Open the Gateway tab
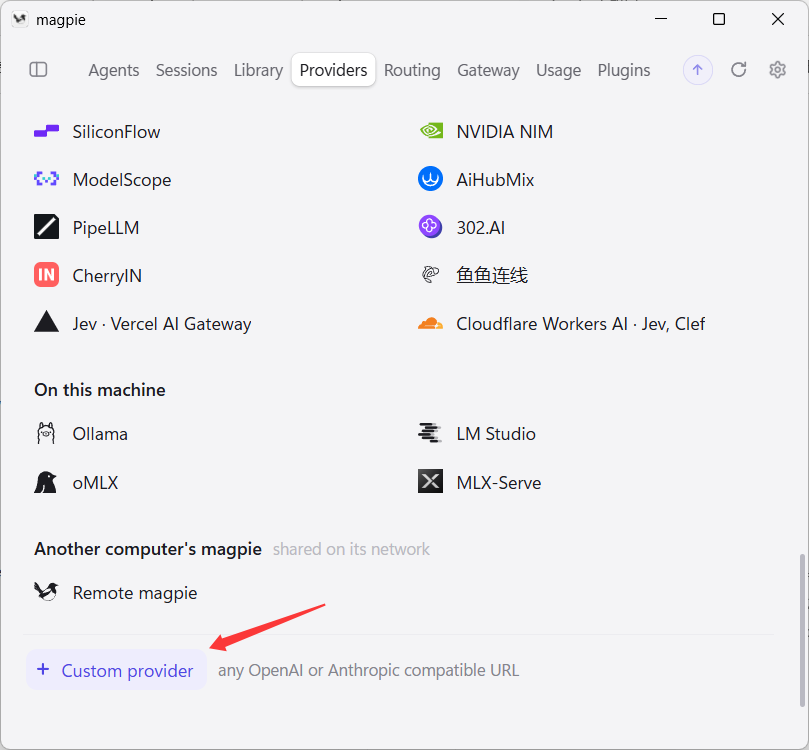The width and height of the screenshot is (809, 750). click(488, 70)
